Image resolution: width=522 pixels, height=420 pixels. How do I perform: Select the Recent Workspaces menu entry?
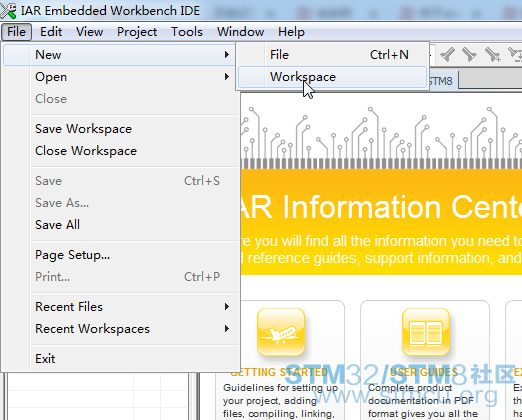tap(121, 329)
